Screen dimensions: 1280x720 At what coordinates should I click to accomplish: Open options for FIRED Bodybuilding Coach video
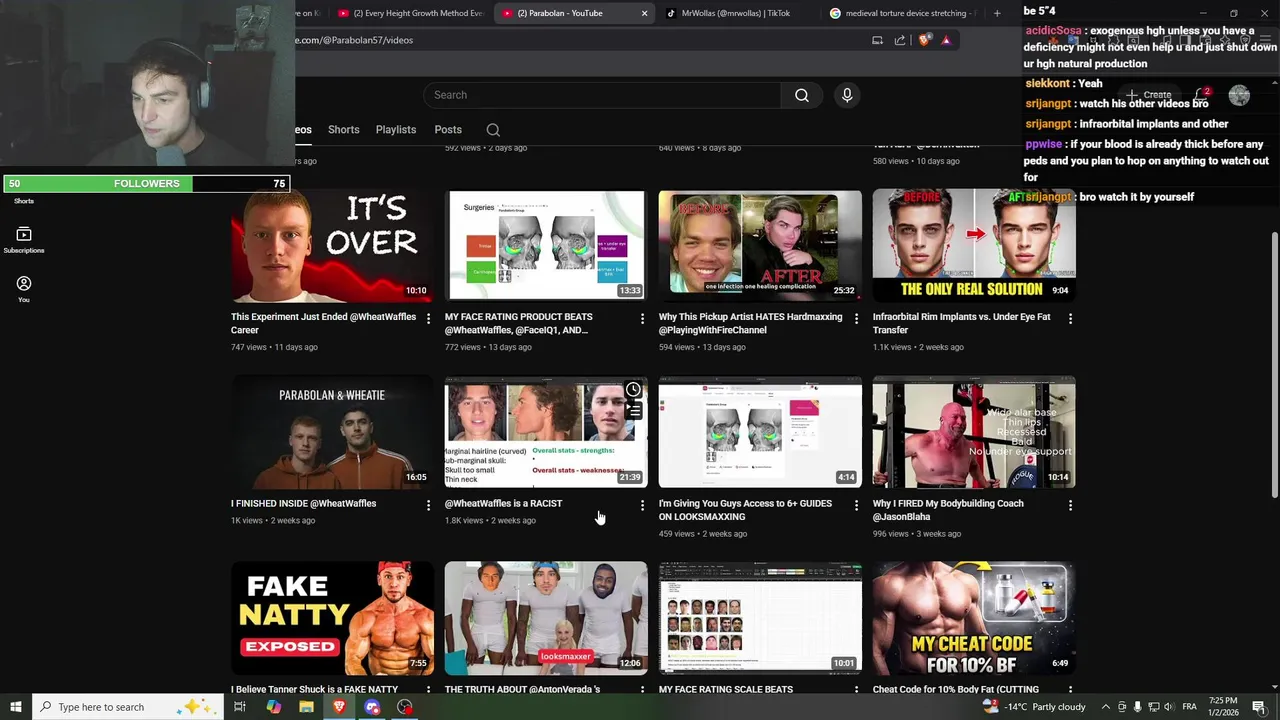point(1070,505)
